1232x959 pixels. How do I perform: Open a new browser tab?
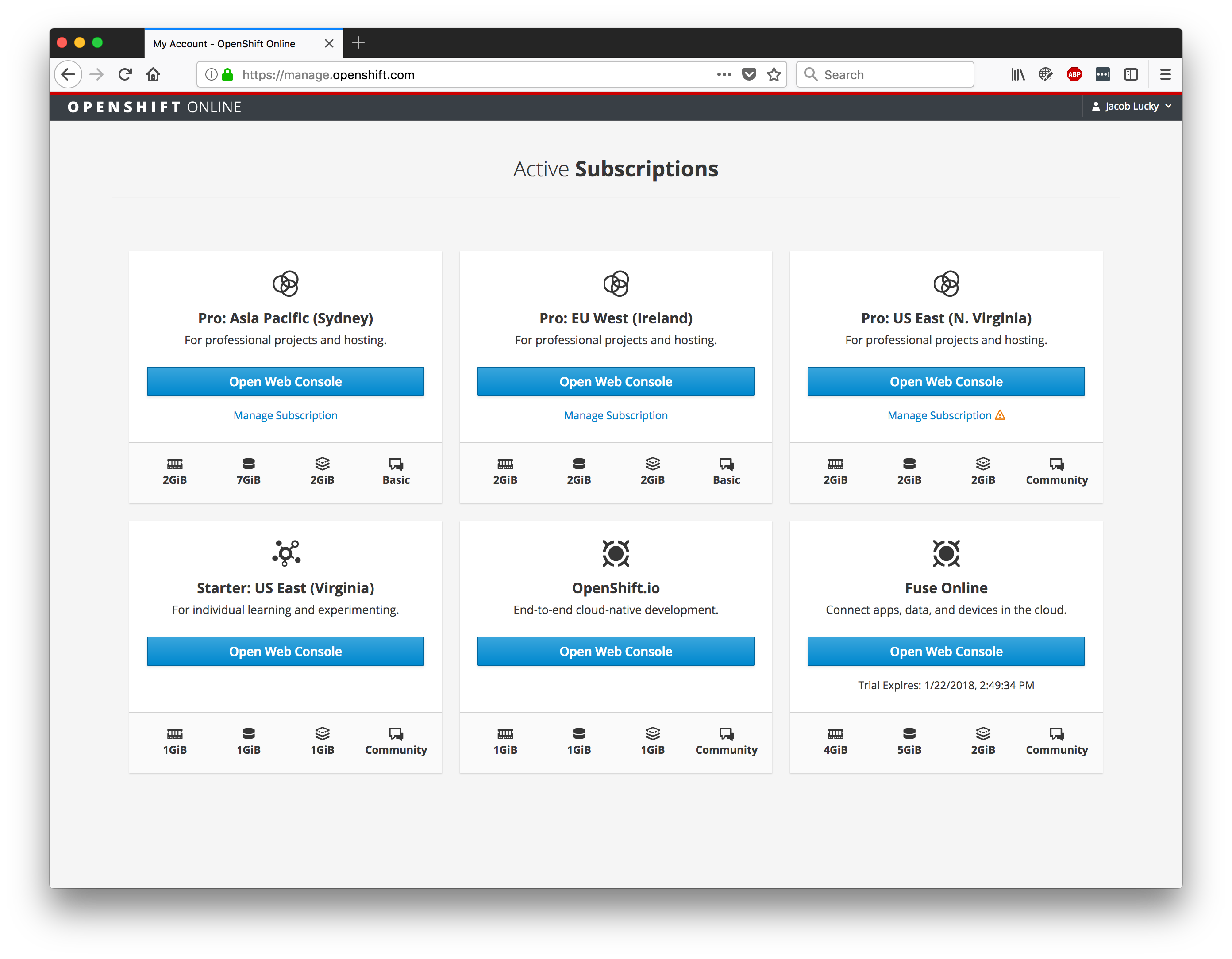[x=358, y=43]
